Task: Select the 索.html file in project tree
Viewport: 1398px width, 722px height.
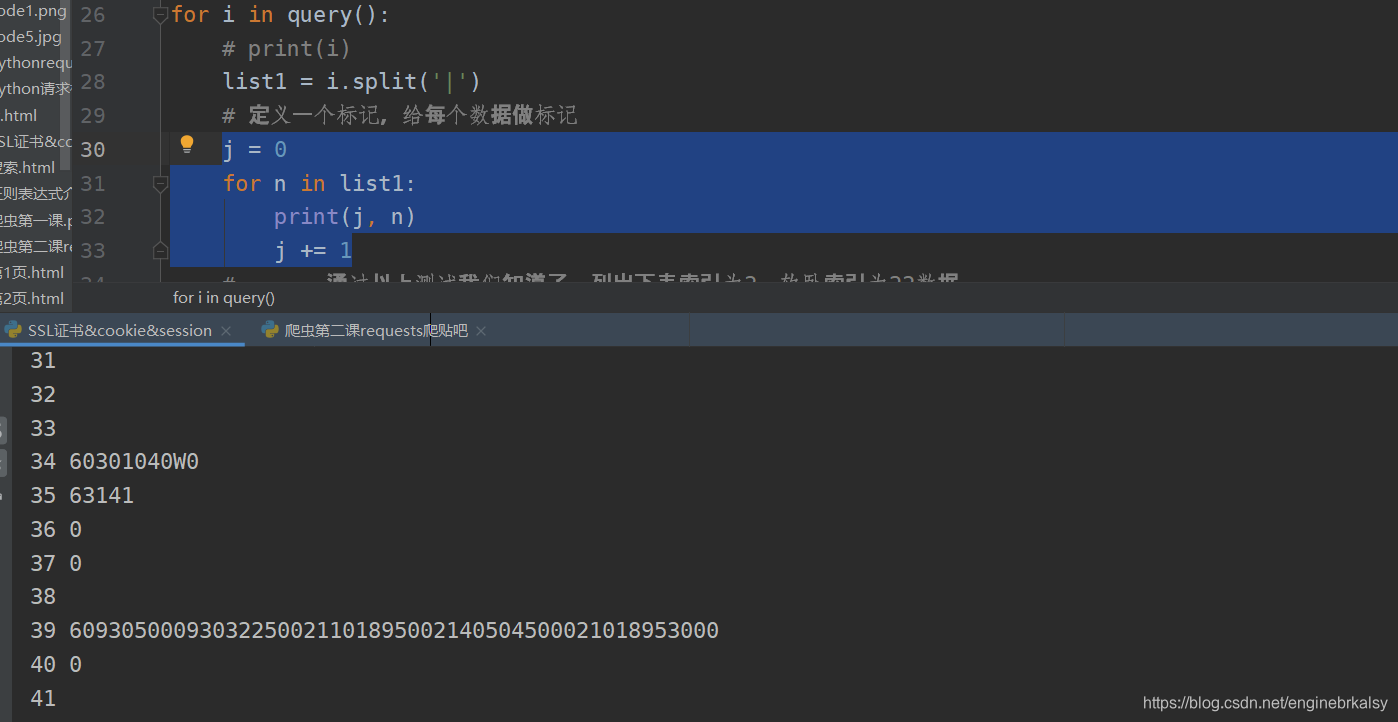Action: tap(28, 167)
